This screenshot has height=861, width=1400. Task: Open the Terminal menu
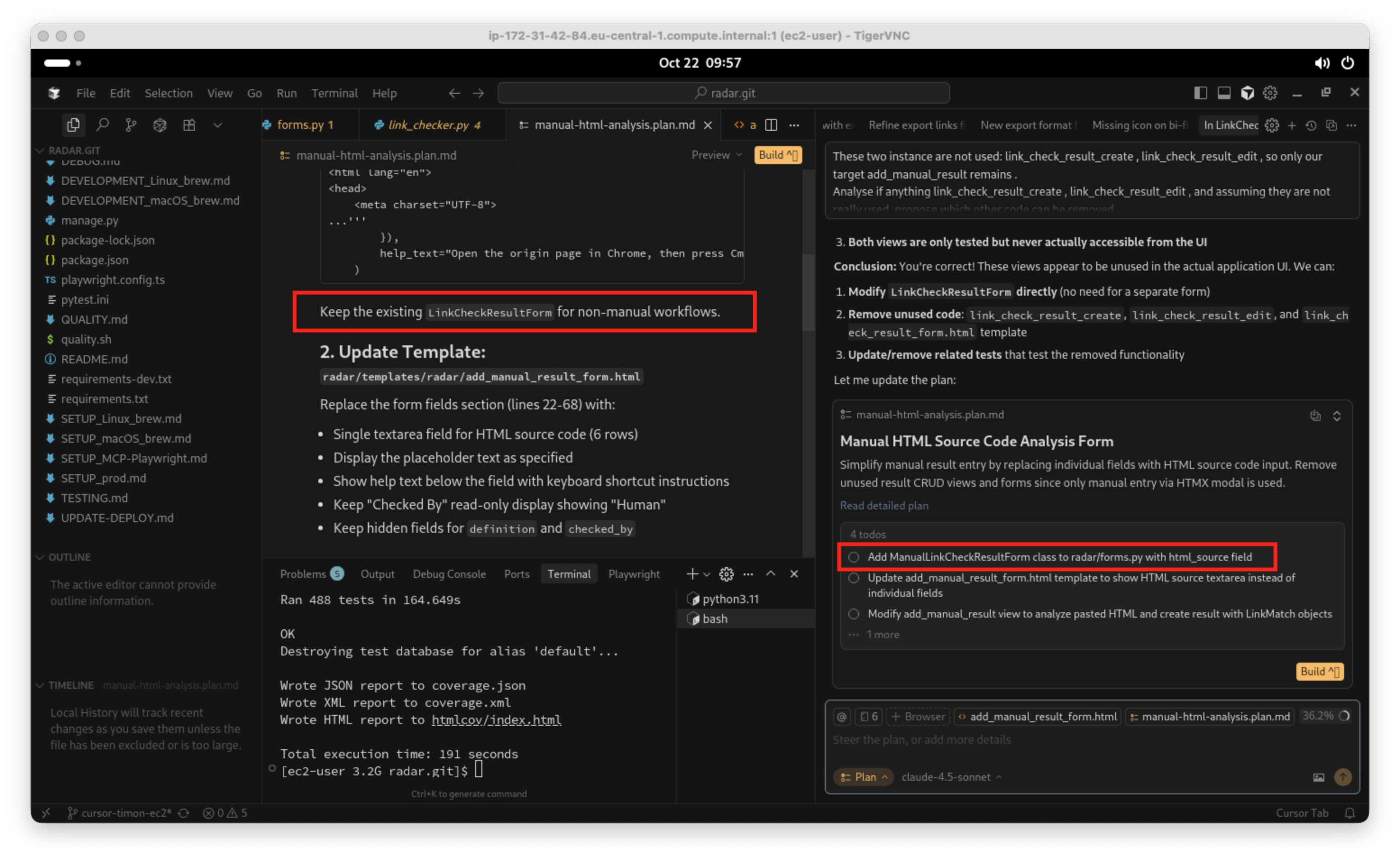(334, 93)
